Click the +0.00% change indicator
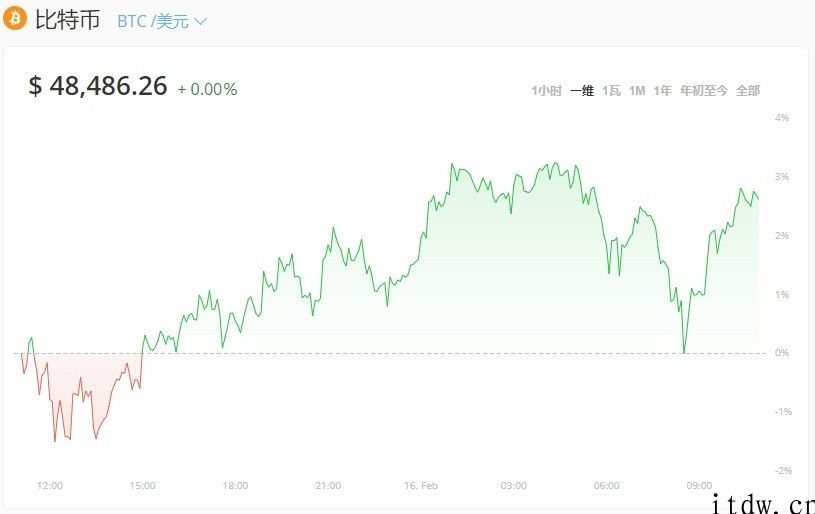Image resolution: width=815 pixels, height=514 pixels. [207, 89]
